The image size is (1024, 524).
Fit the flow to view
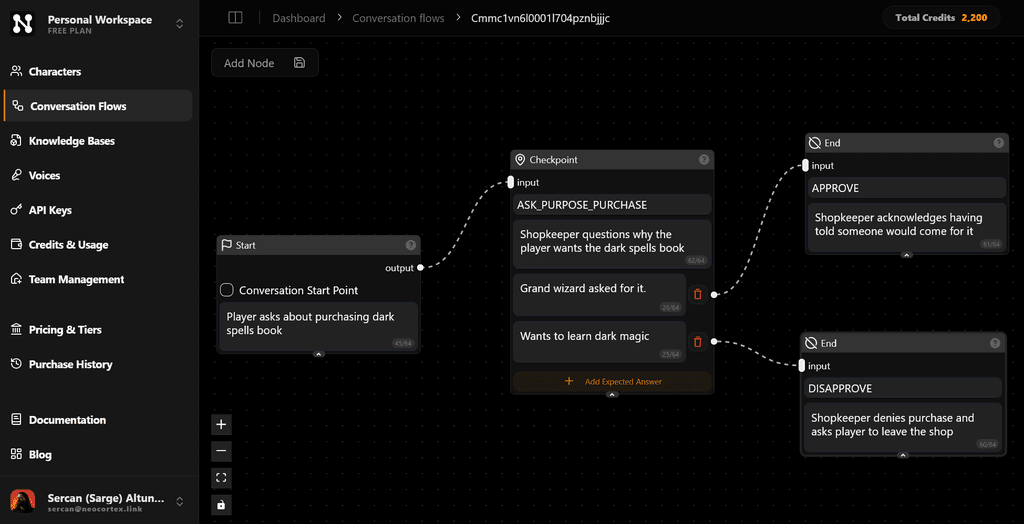tap(221, 478)
